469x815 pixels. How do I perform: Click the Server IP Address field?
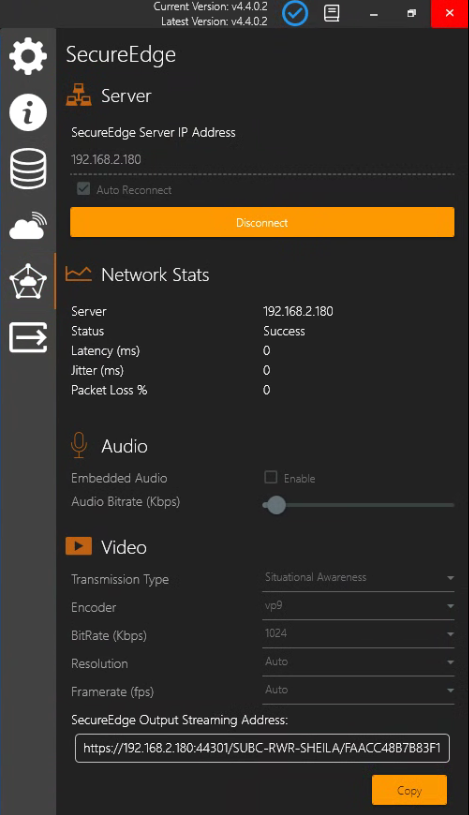tap(262, 160)
